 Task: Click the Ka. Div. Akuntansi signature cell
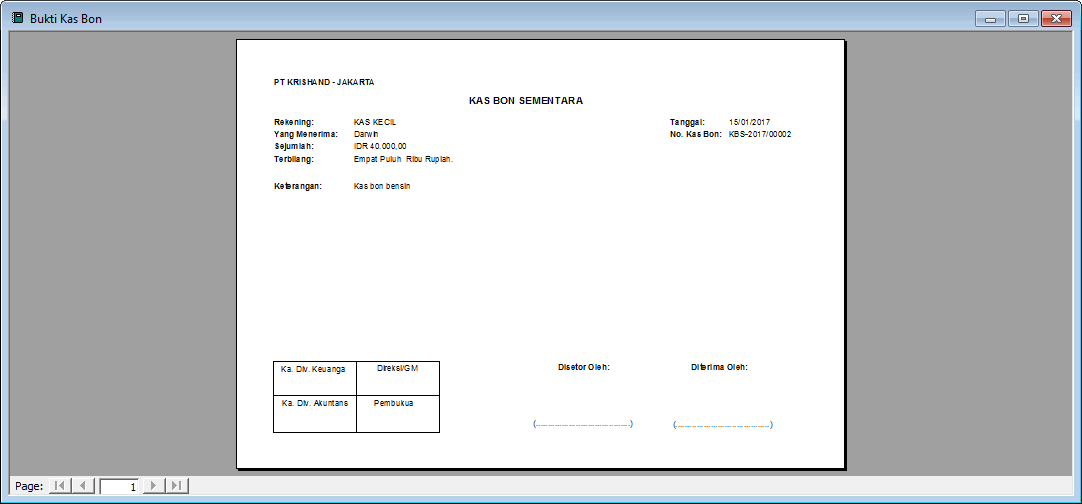tap(315, 414)
